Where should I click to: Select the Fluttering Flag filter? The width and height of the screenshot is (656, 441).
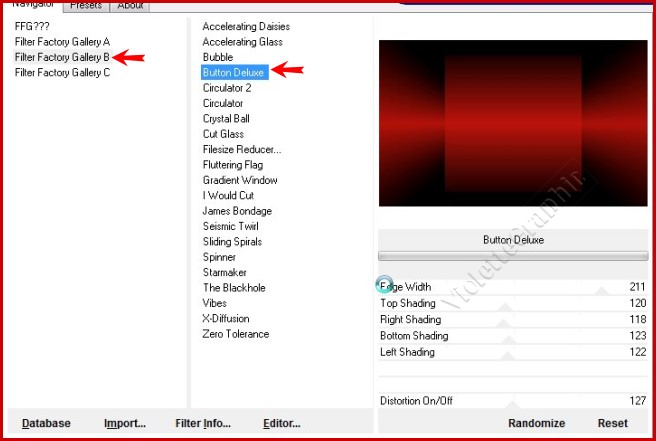coord(233,165)
